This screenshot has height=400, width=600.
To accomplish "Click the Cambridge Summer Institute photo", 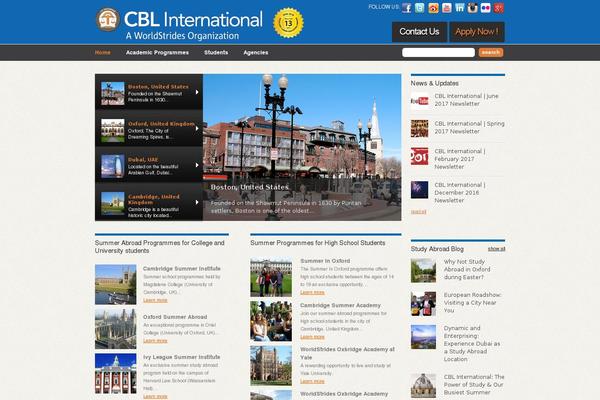I will [x=116, y=284].
